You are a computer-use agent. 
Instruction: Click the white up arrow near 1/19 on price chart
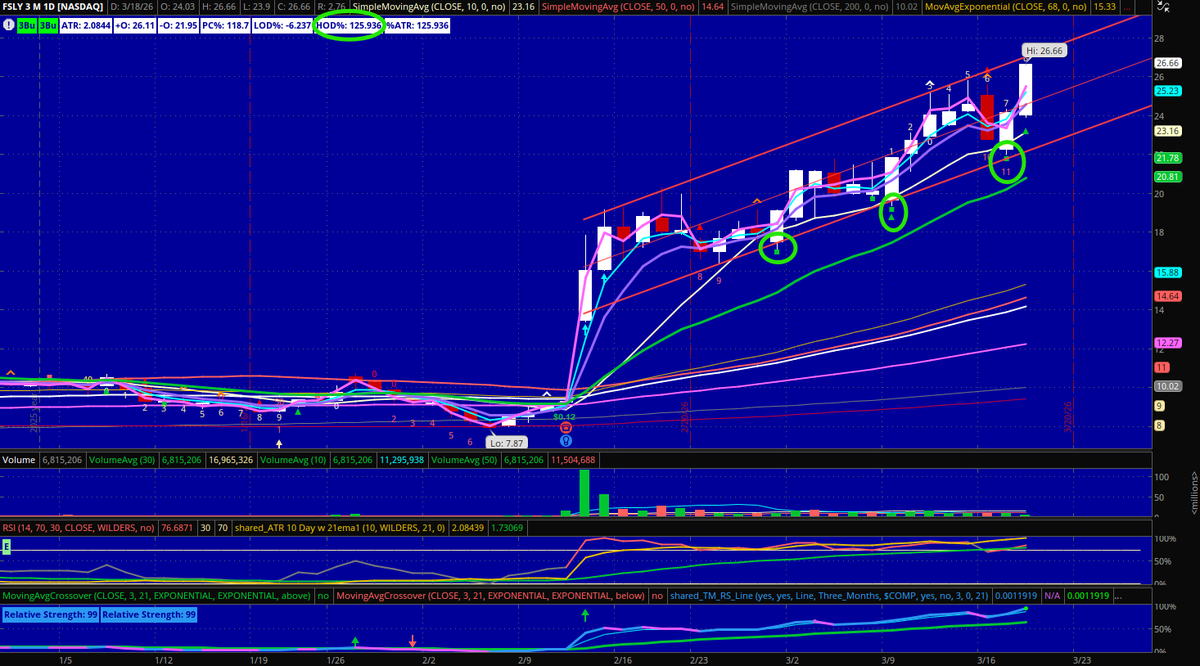(279, 443)
